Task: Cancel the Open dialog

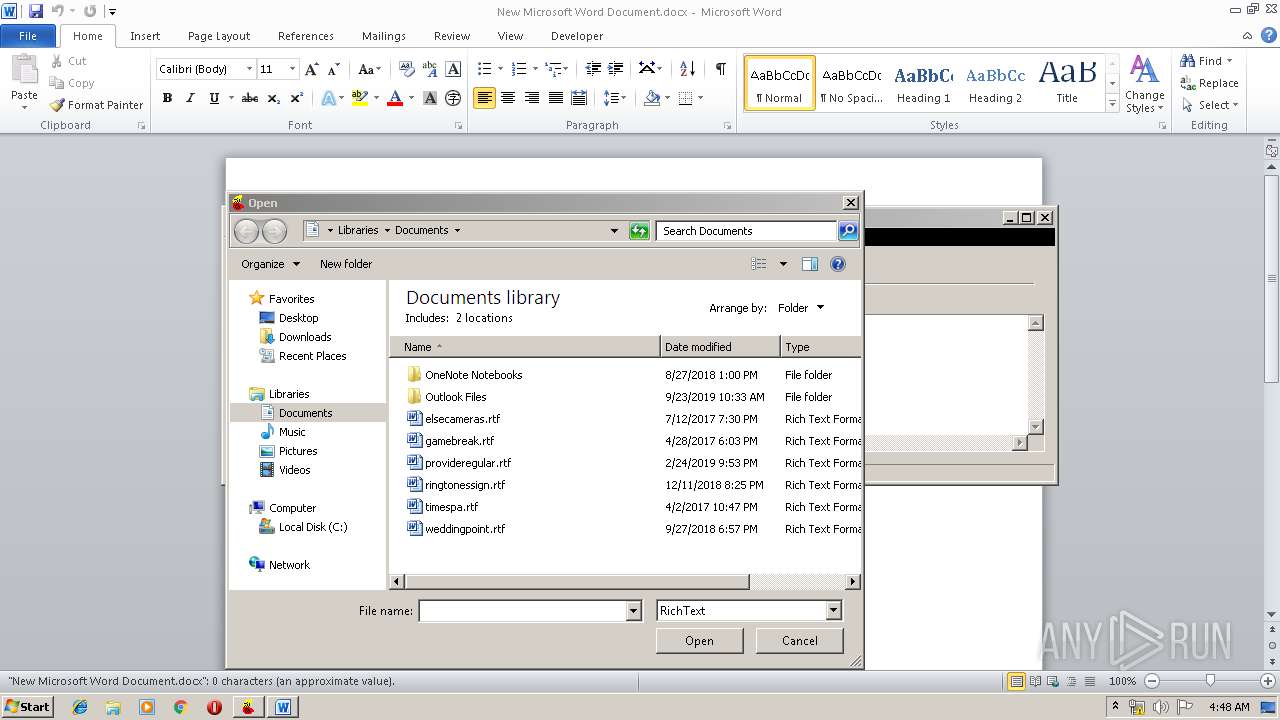Action: (800, 641)
